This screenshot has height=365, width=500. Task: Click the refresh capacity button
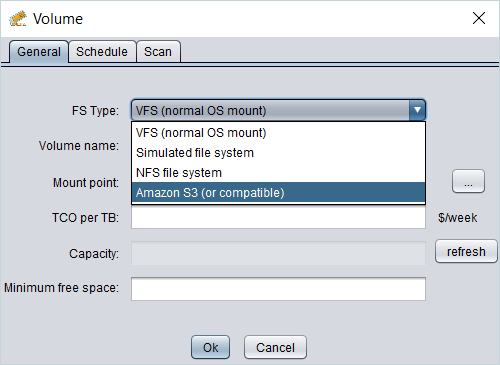coord(466,251)
